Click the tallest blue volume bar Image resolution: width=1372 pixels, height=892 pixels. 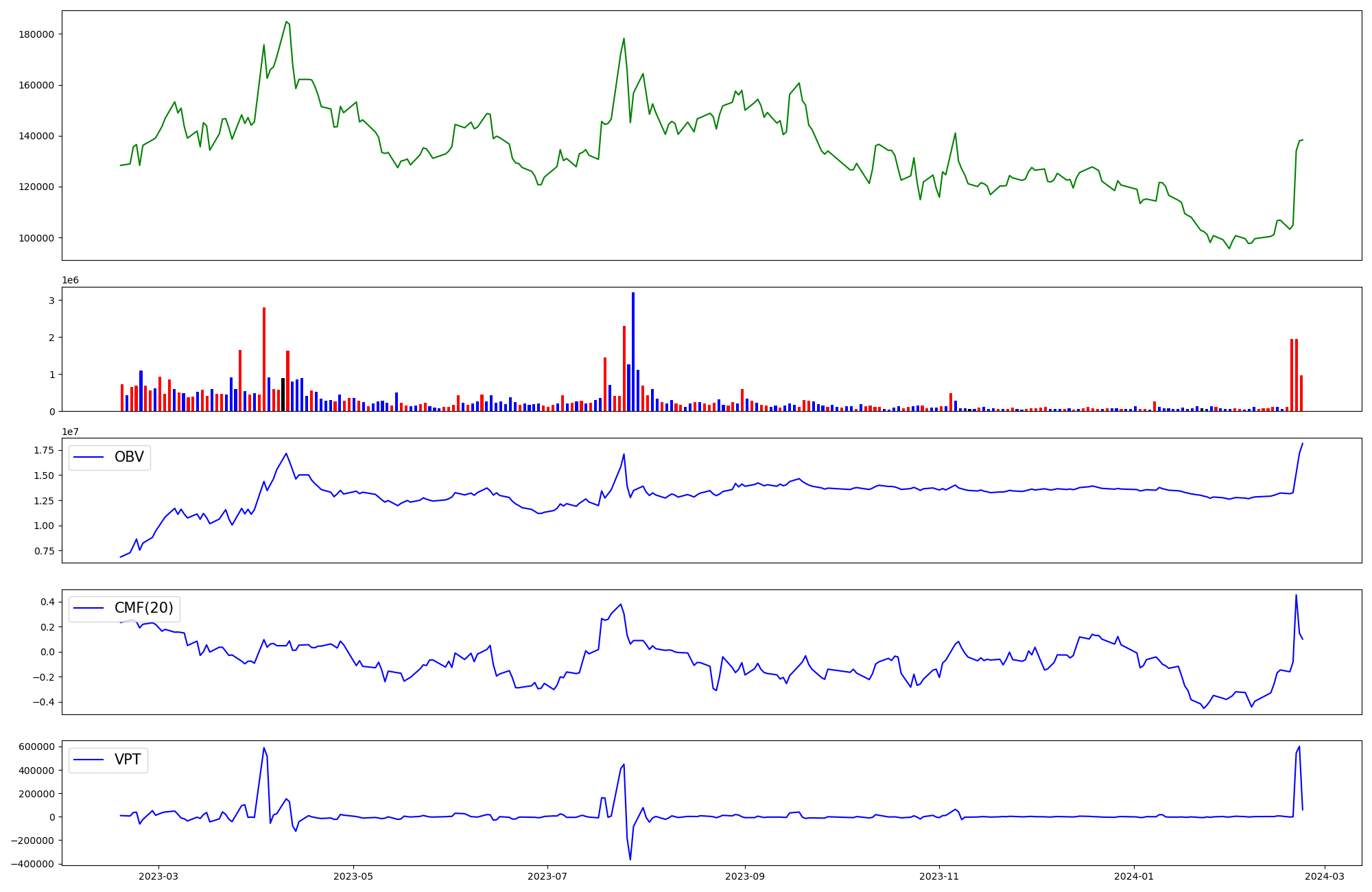pyautogui.click(x=633, y=351)
